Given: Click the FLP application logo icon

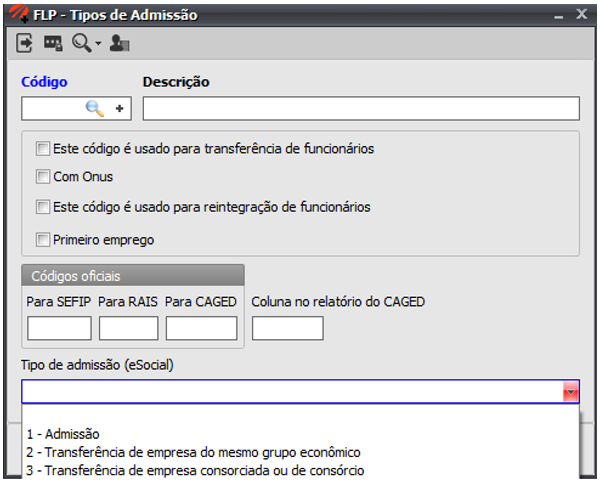Looking at the screenshot, I should coord(19,13).
